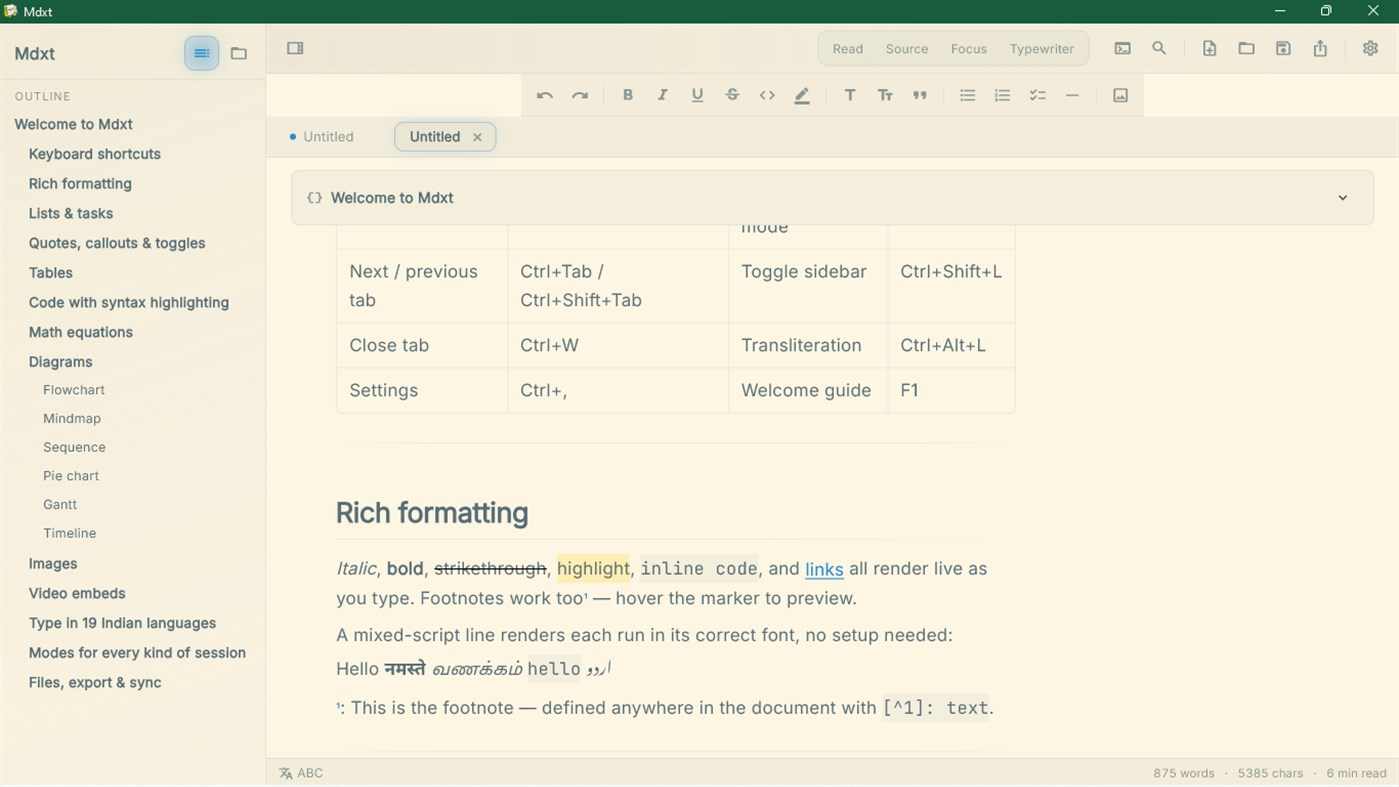Jump to Tables in the outline
The height and width of the screenshot is (787, 1399).
click(x=51, y=273)
